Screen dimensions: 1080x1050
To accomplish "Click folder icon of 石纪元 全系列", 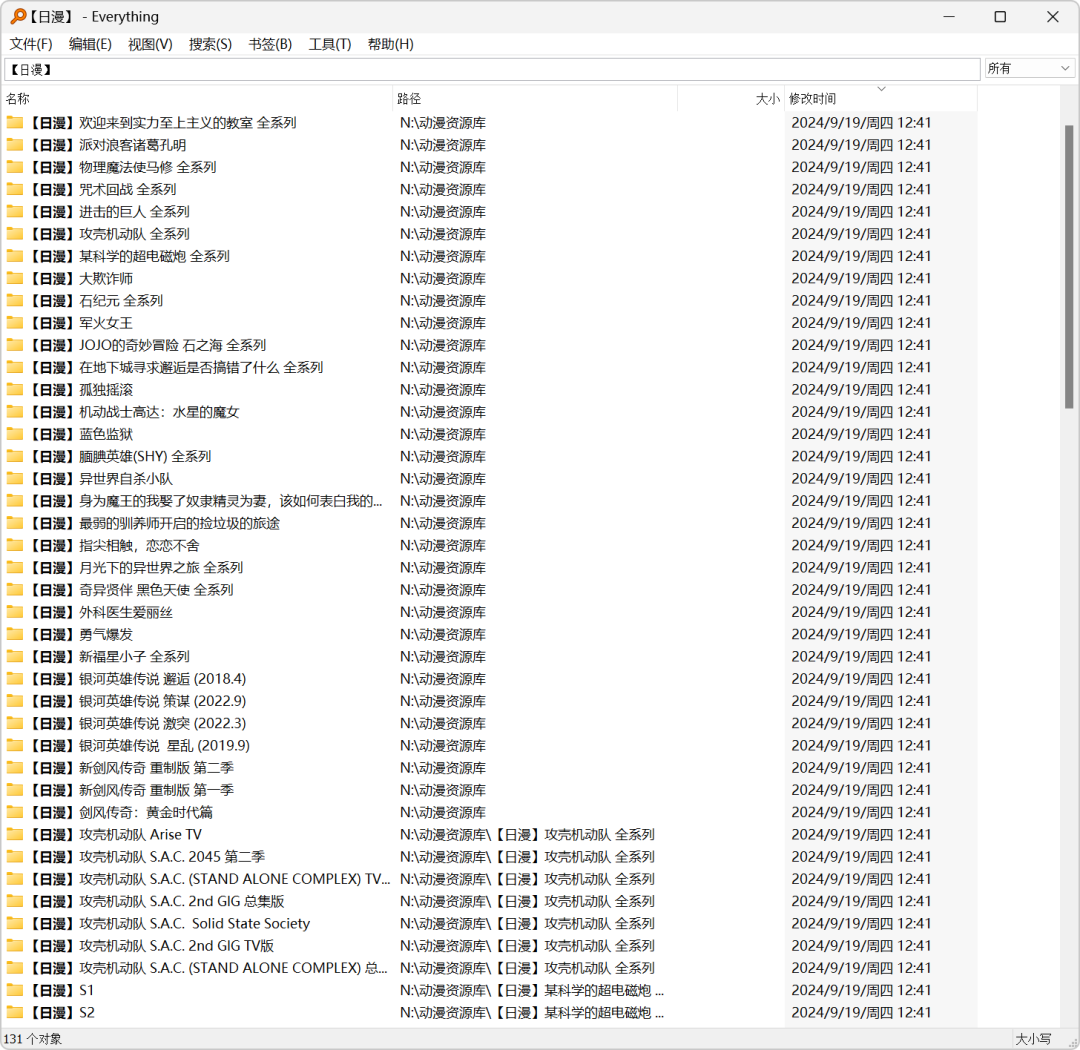I will tap(14, 301).
